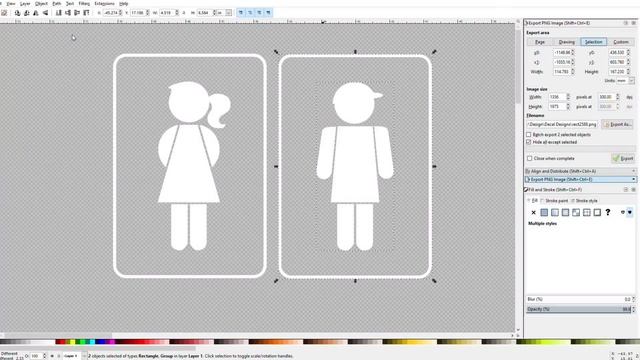640x360 pixels.
Task: Rotate selection 90° clockwise toolbar icon
Action: [x=27, y=13]
